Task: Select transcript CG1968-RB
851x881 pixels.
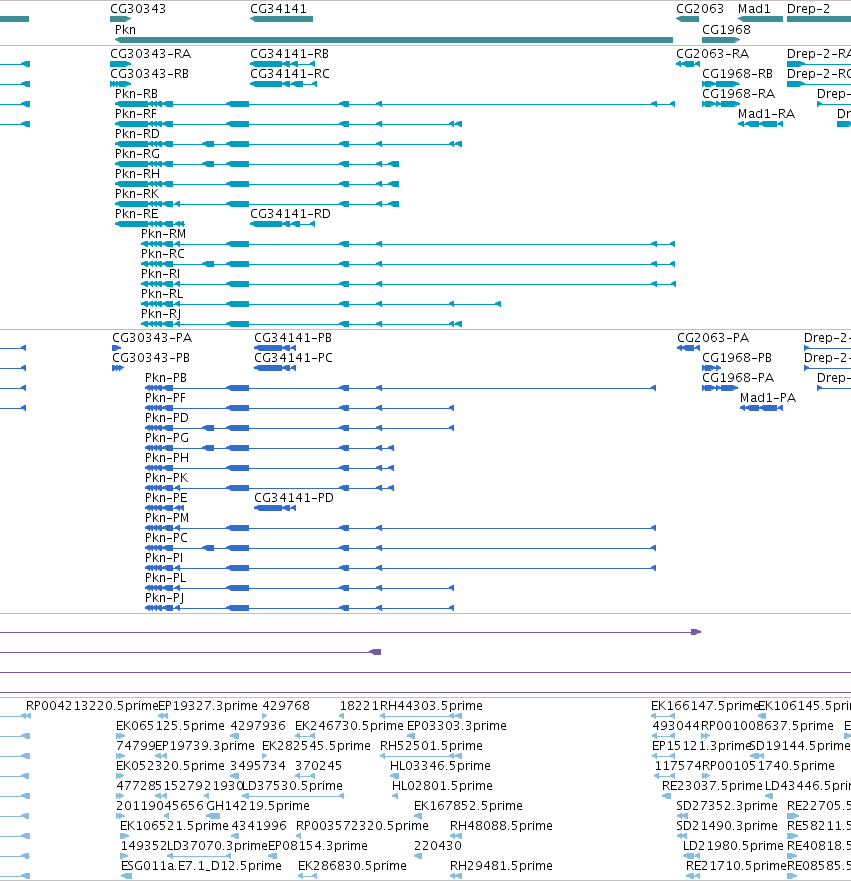Action: [x=738, y=74]
